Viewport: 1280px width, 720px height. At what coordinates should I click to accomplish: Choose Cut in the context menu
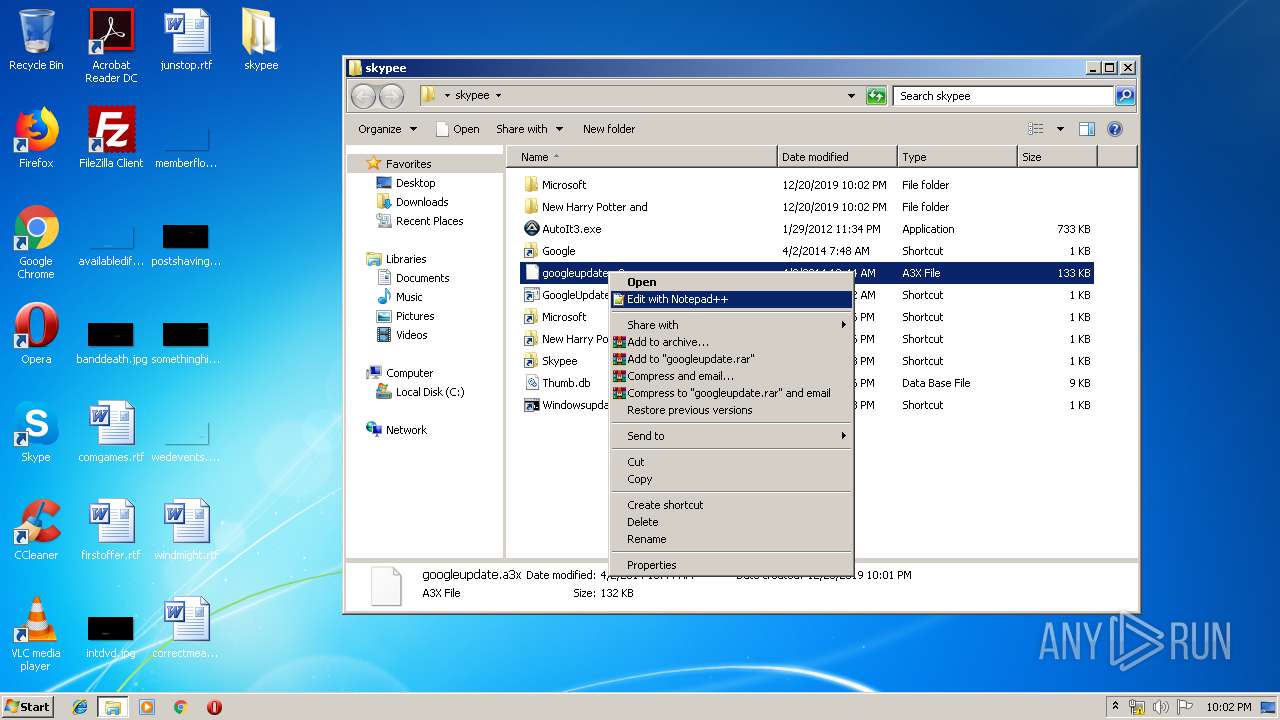pos(731,462)
